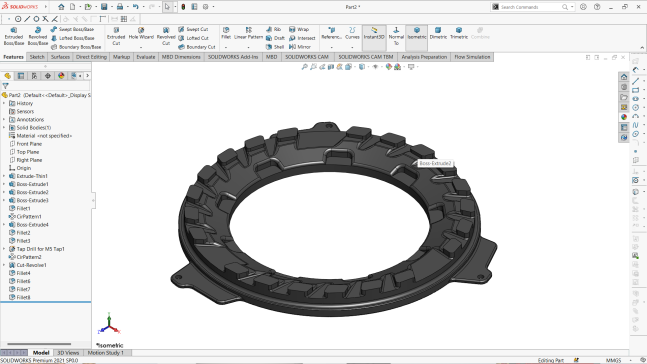Viewport: 647px width, 364px height.
Task: Set Trimetric view orientation
Action: click(458, 33)
